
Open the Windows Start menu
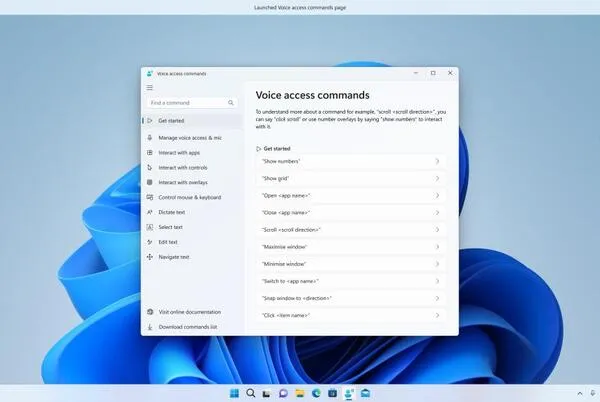point(234,393)
